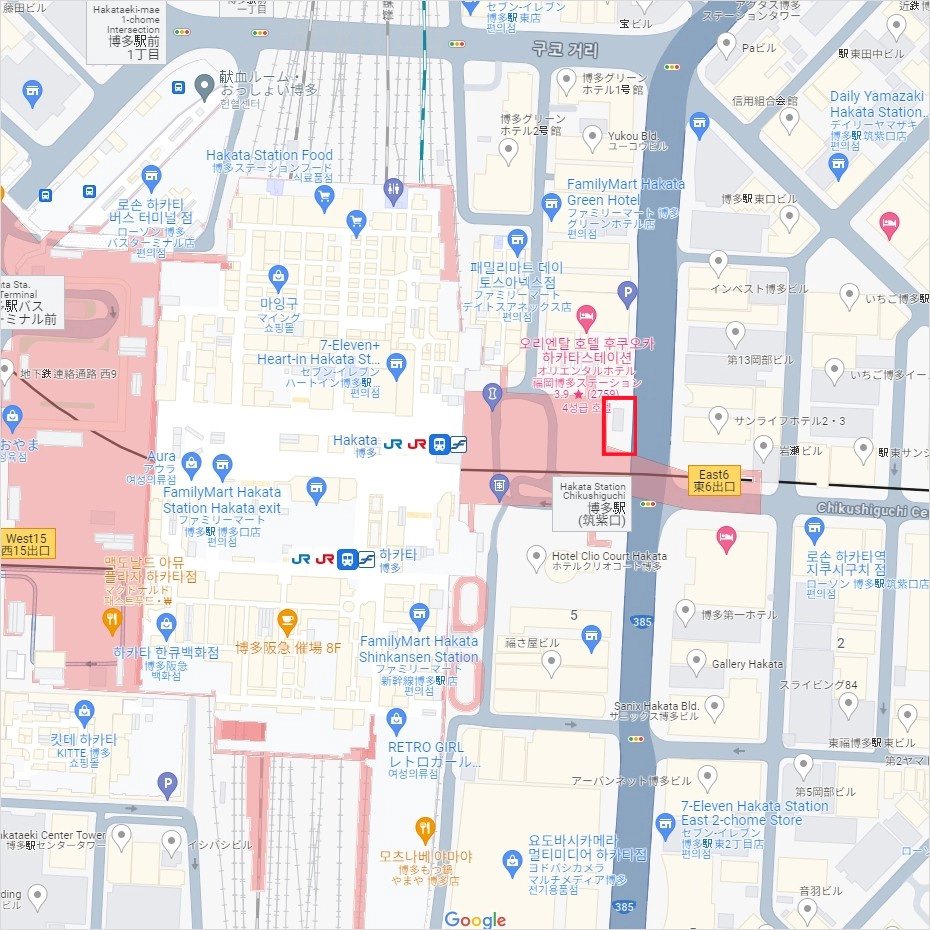The width and height of the screenshot is (930, 930).
Task: Click the 7-Eleven Hakata Station East 2-chome icon
Action: click(x=665, y=825)
